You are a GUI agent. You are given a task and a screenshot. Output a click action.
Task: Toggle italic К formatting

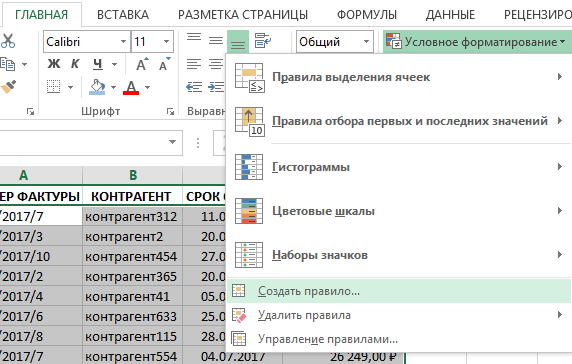pyautogui.click(x=75, y=64)
